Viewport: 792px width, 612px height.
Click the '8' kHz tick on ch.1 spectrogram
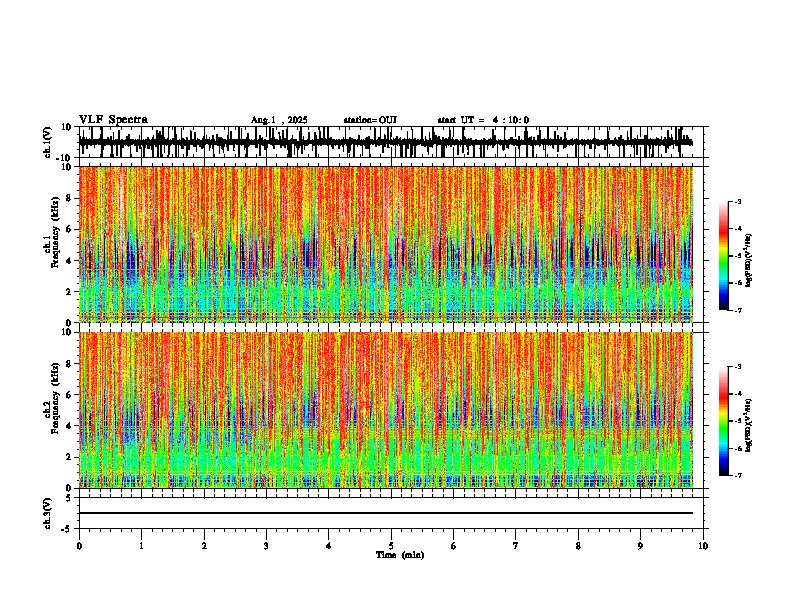(69, 198)
